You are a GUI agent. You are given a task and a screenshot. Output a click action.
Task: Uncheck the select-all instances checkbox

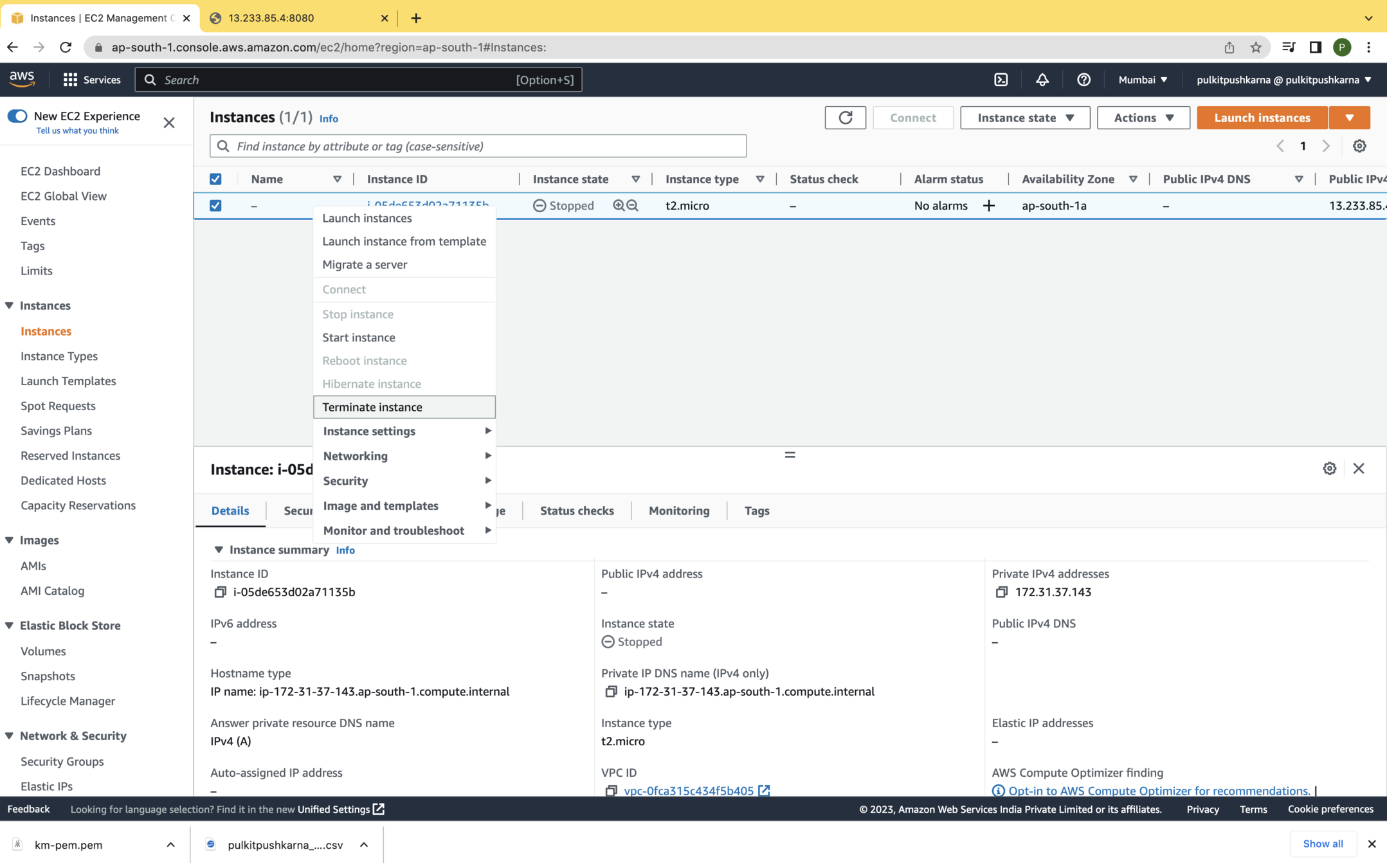tap(215, 179)
